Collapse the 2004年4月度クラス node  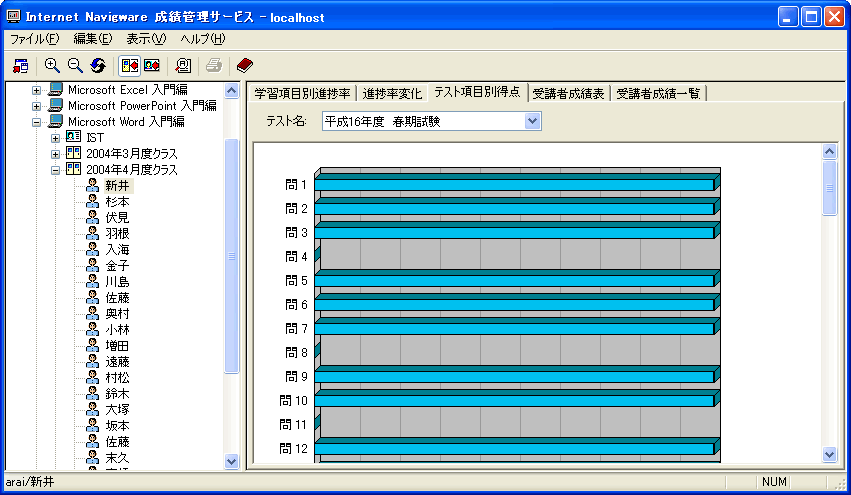coord(55,170)
